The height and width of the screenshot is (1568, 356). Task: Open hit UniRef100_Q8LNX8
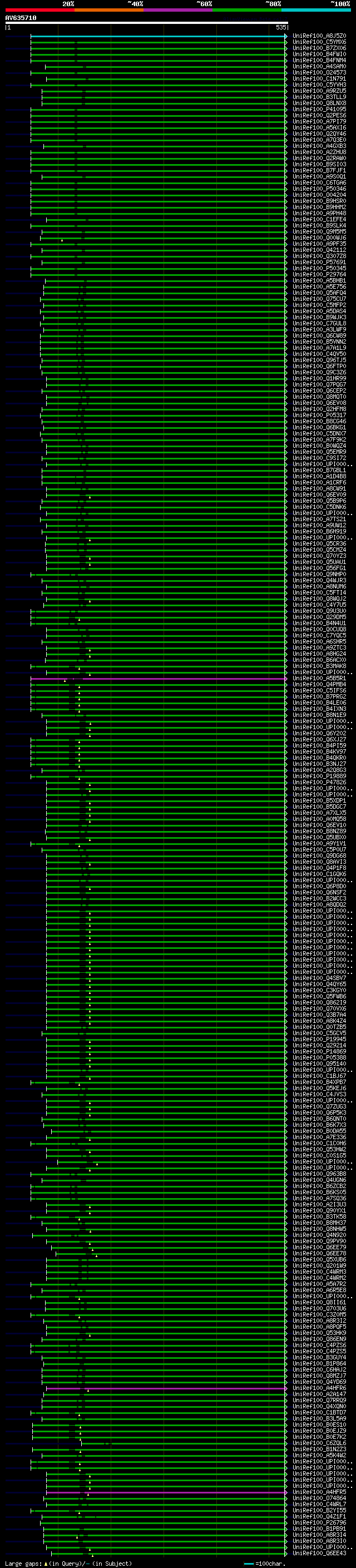(319, 103)
